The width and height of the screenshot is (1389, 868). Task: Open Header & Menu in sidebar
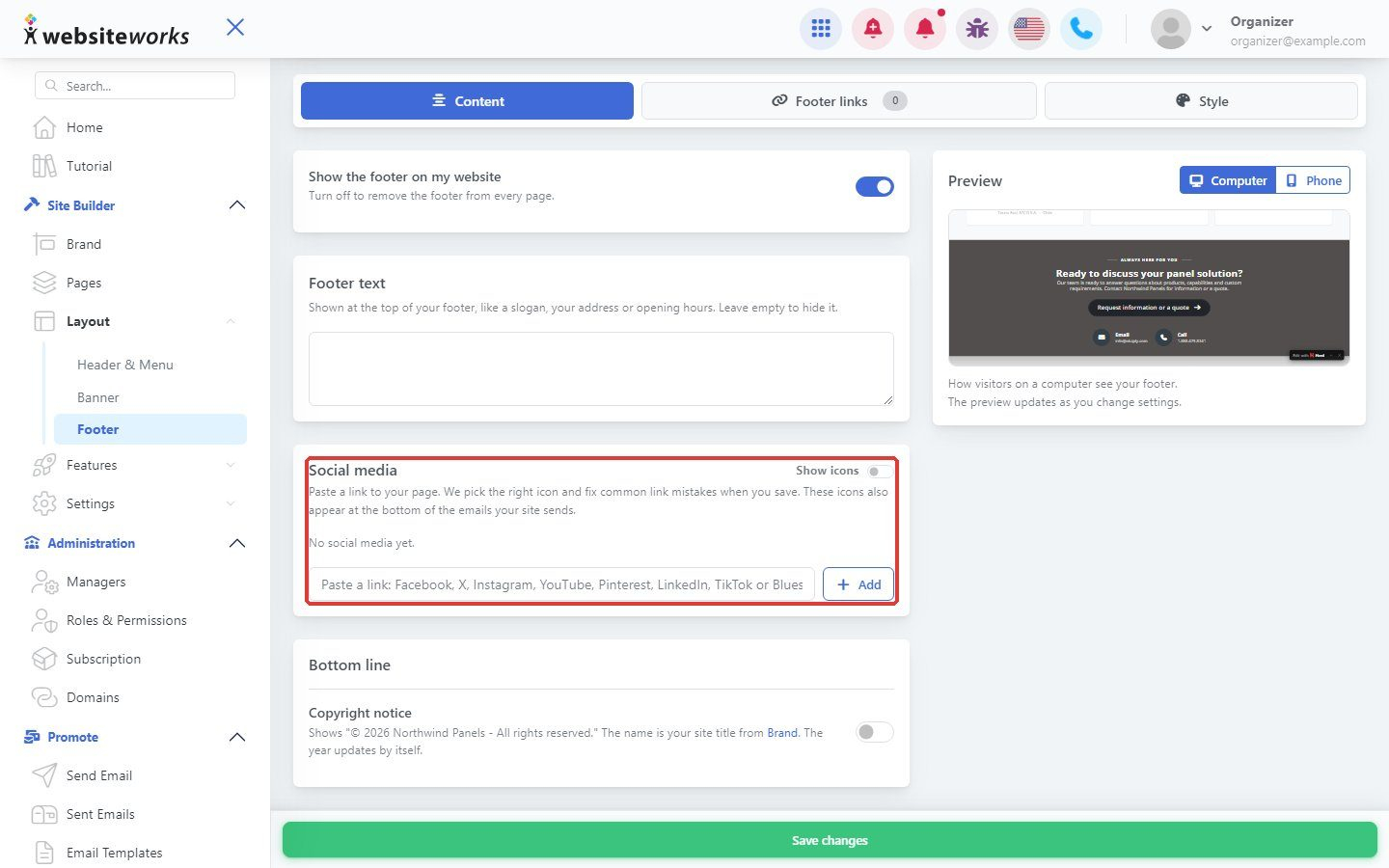coord(125,365)
